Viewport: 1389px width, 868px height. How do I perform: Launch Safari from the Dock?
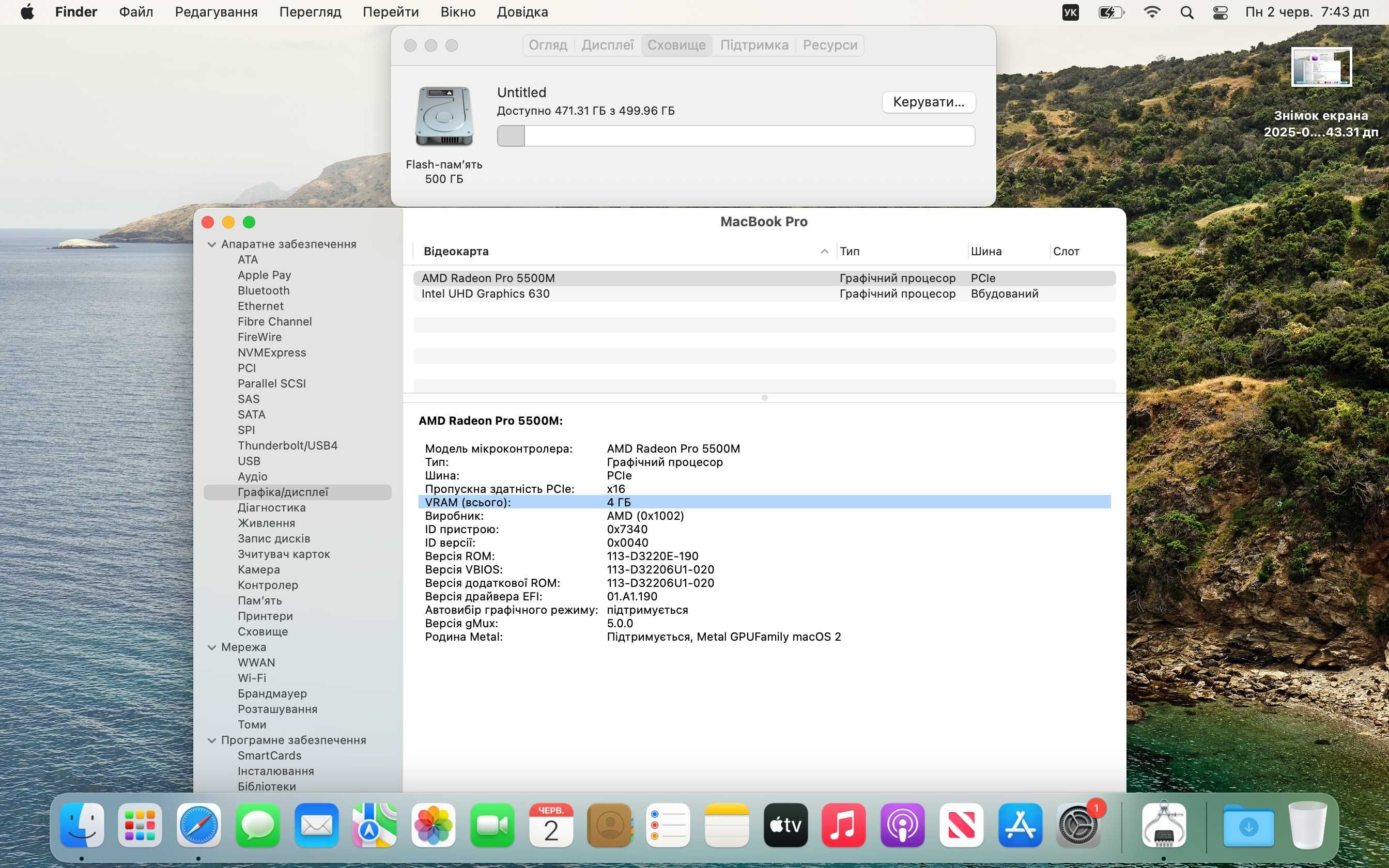(198, 826)
